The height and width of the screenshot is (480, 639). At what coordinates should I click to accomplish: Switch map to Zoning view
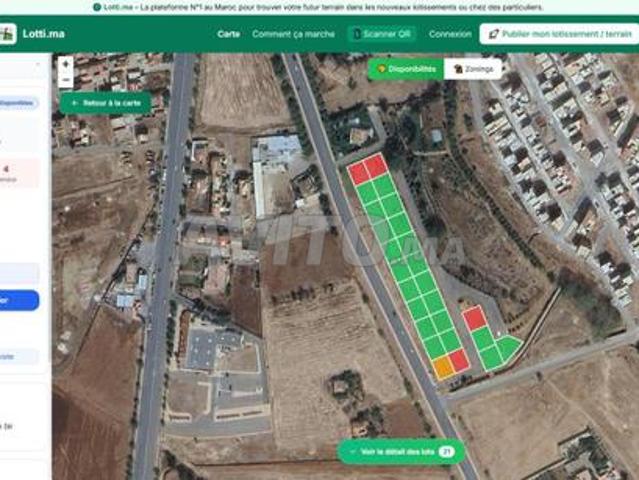(x=473, y=69)
